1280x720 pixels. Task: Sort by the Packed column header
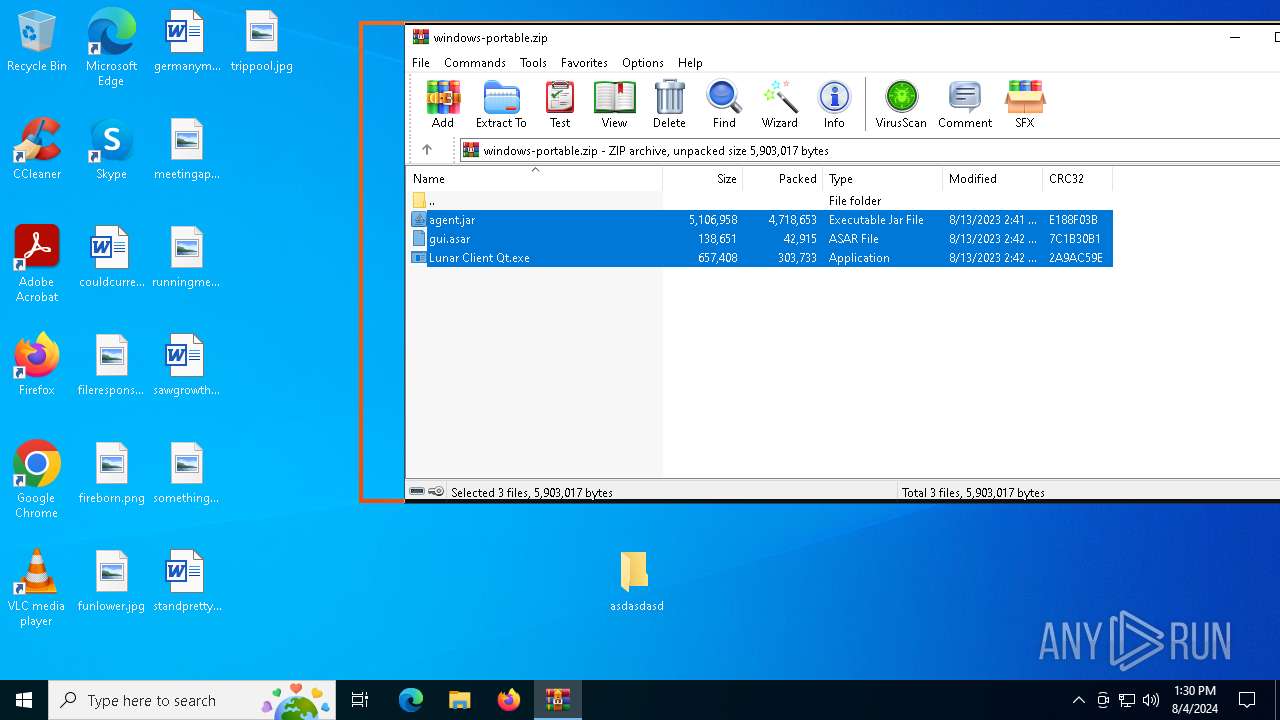[783, 179]
